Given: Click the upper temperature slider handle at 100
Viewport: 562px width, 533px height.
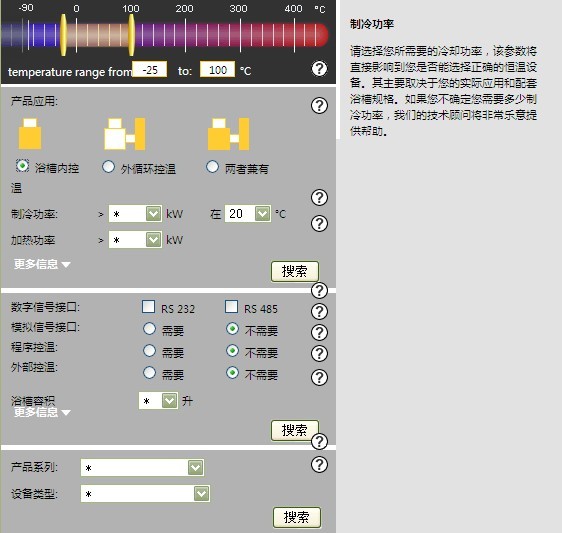Looking at the screenshot, I should pyautogui.click(x=132, y=35).
